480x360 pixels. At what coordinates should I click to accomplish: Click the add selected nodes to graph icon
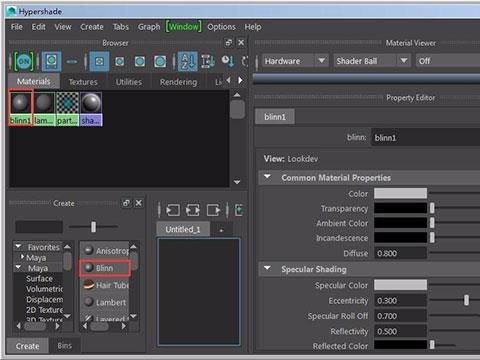(x=239, y=210)
